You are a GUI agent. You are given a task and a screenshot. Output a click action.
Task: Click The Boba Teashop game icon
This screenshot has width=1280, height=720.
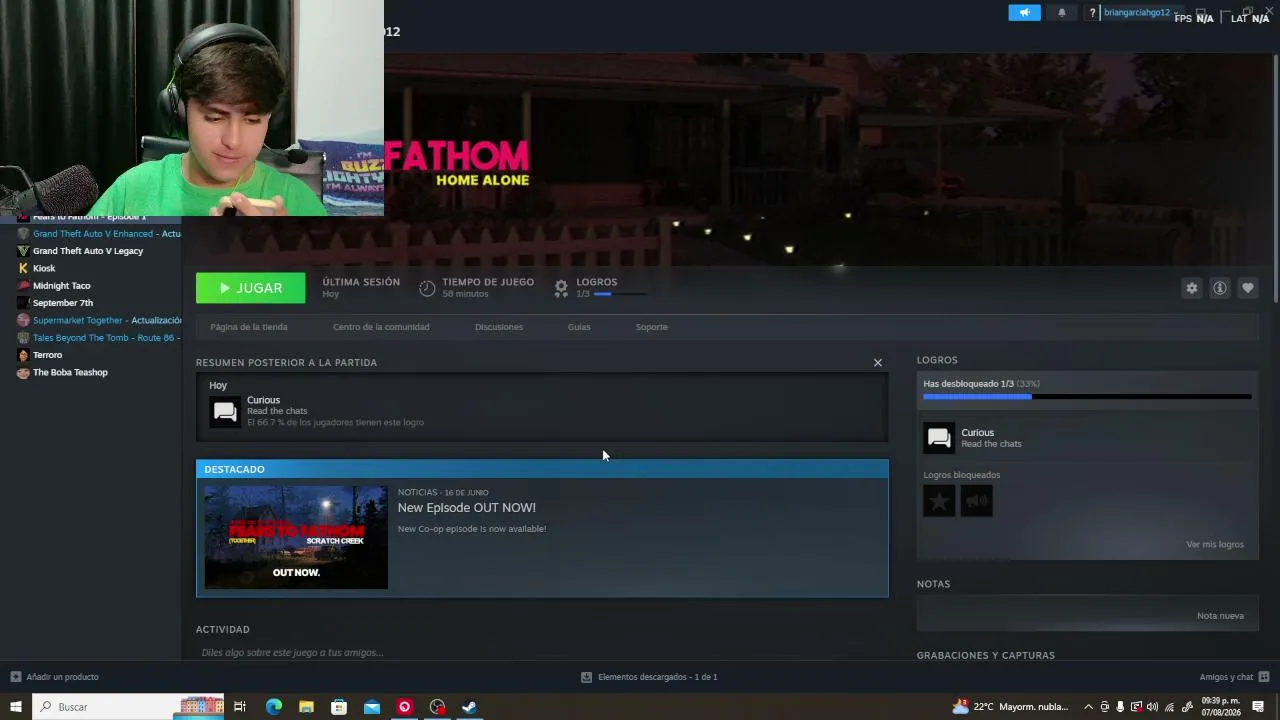[x=24, y=372]
